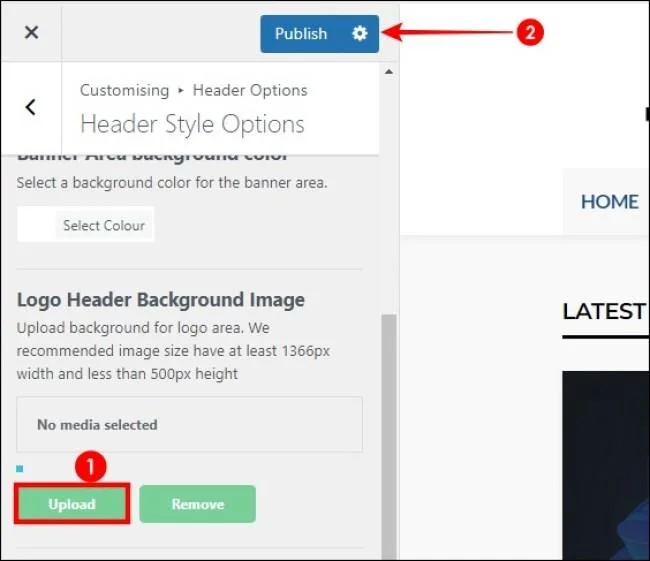Open HOME menu item in site preview
The height and width of the screenshot is (561, 650).
[x=609, y=202]
